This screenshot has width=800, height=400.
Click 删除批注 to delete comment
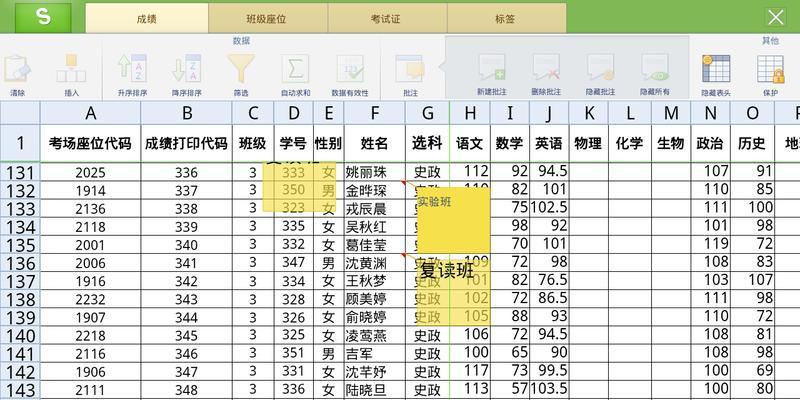tap(546, 72)
